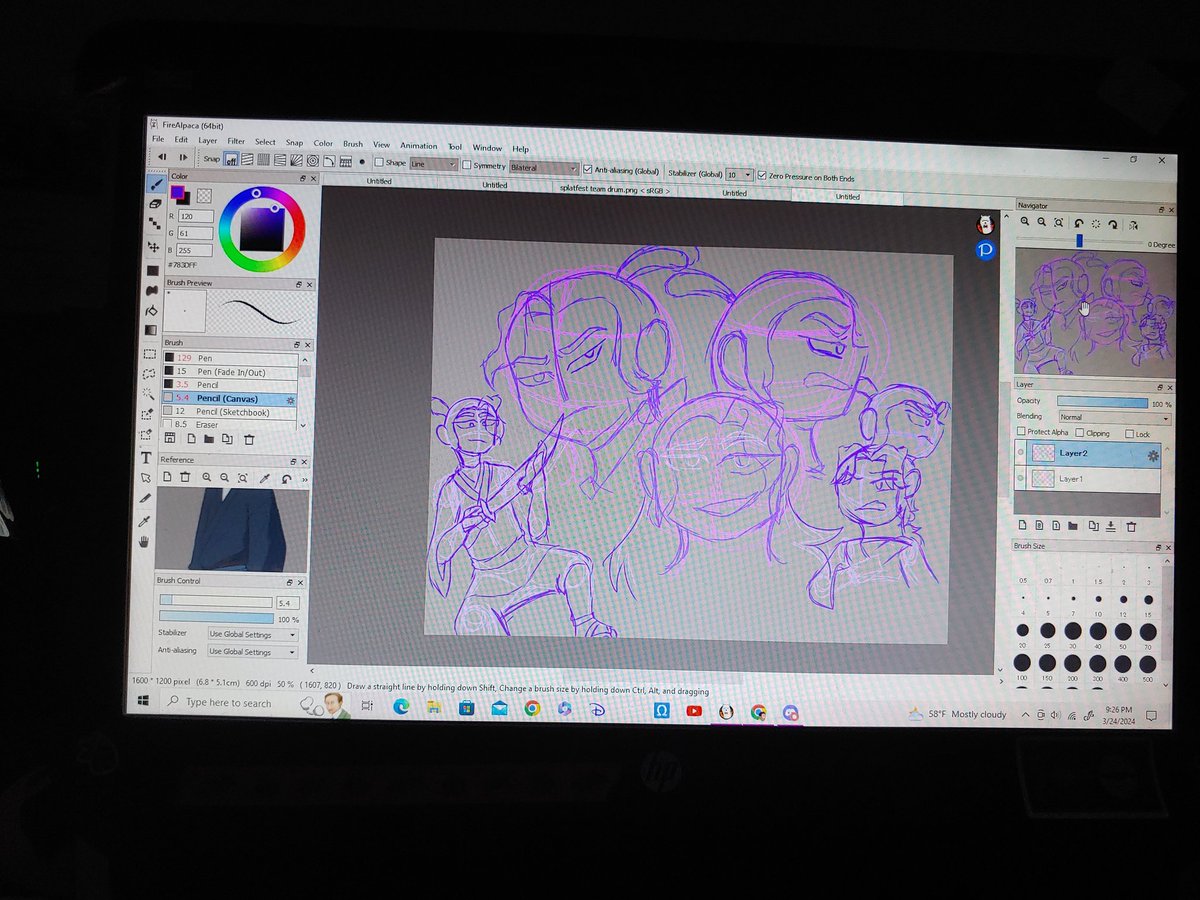Merge layer down using the Layer panel icon

[1111, 526]
